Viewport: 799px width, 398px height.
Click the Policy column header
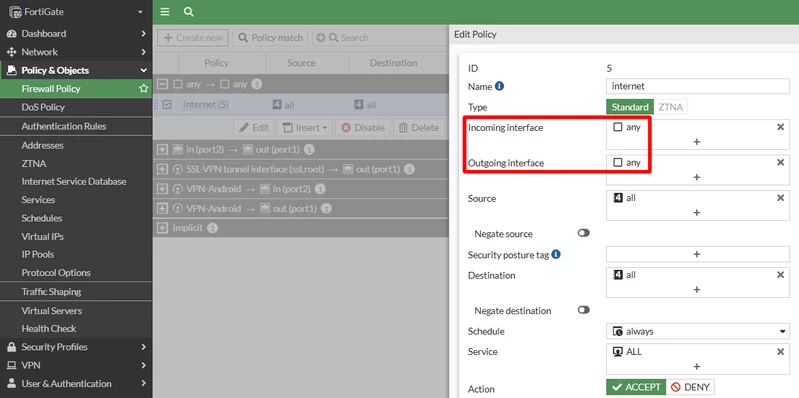click(217, 63)
